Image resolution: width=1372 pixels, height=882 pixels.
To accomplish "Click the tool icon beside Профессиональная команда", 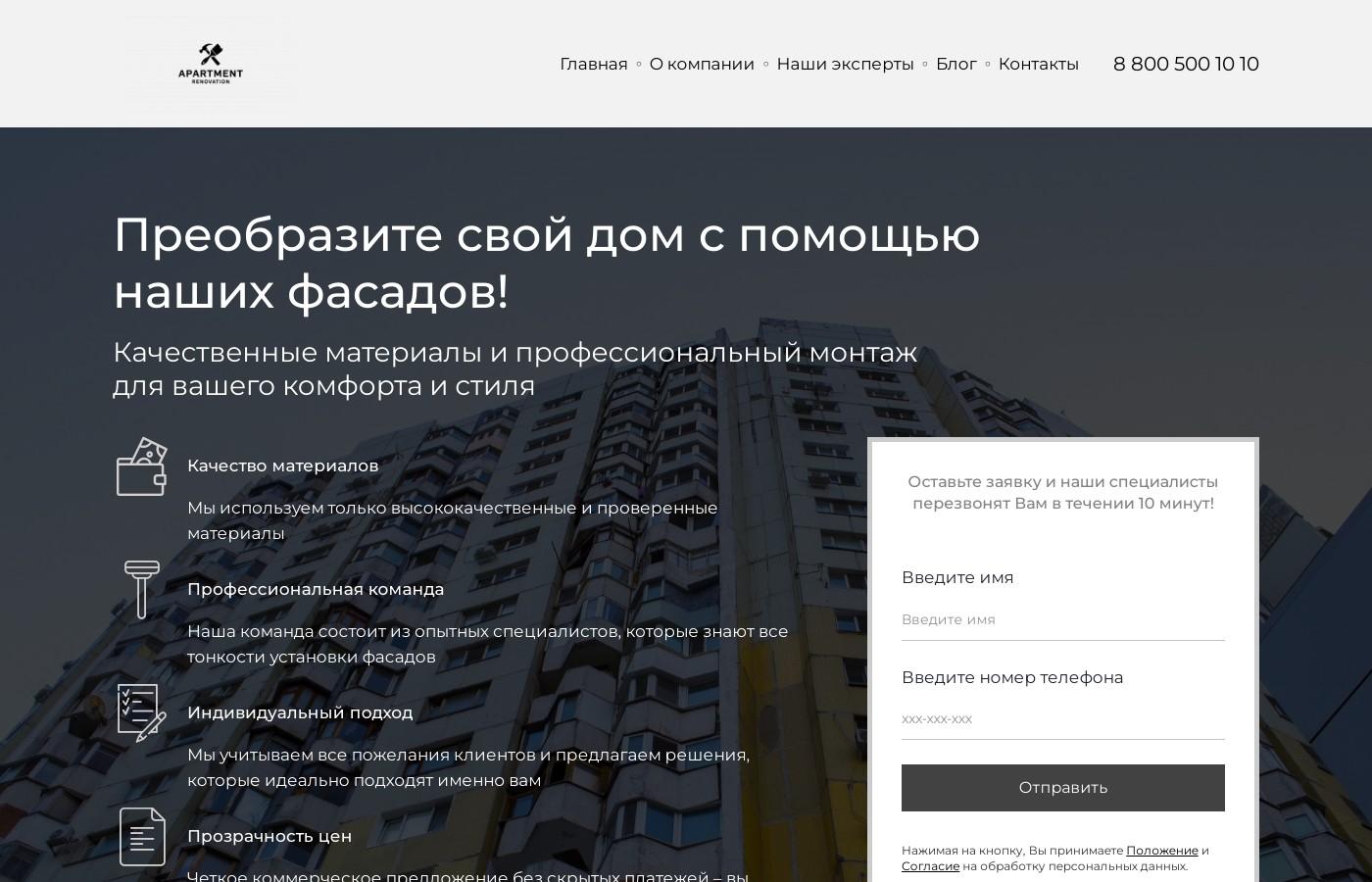I will click(x=142, y=590).
